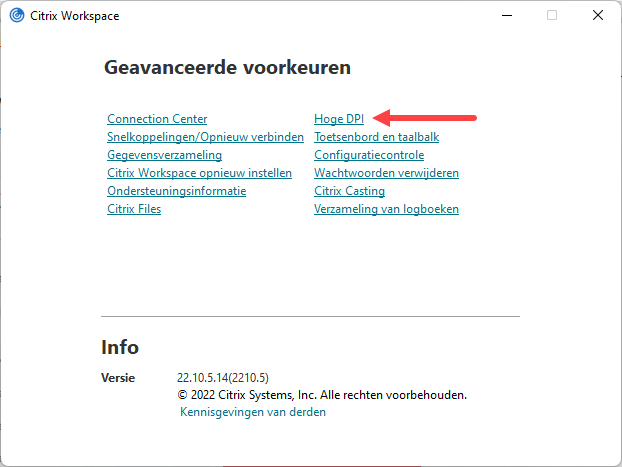Minimize the Citrix Workspace window
622x467 pixels.
point(507,15)
